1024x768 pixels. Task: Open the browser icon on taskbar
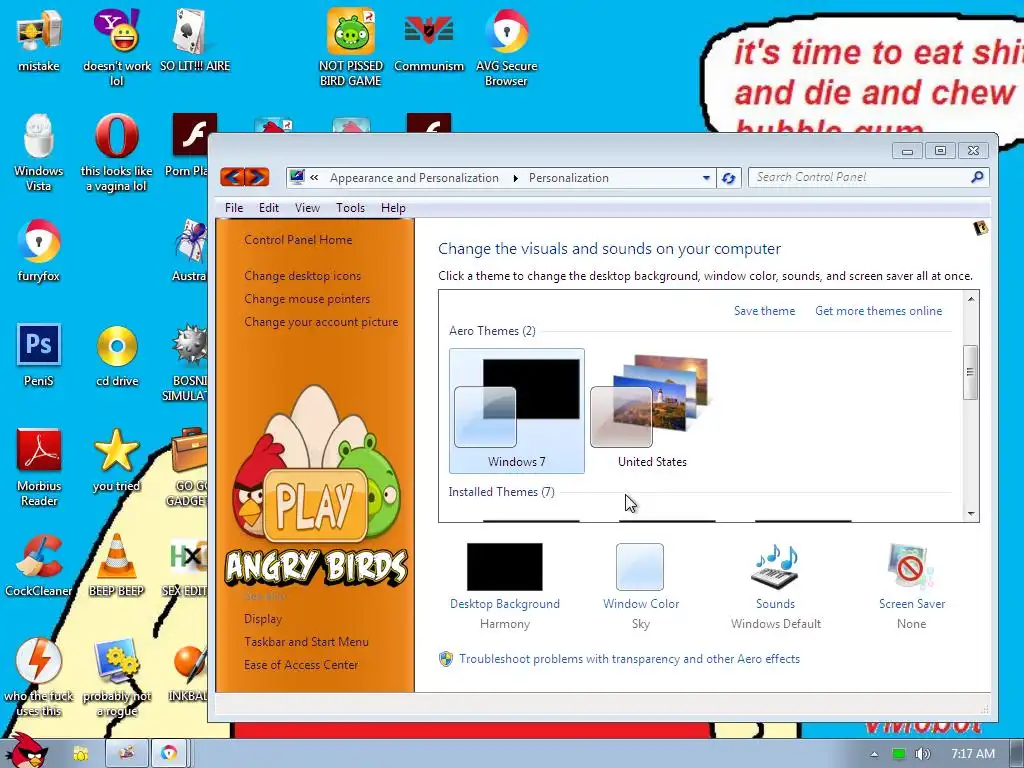click(x=169, y=754)
